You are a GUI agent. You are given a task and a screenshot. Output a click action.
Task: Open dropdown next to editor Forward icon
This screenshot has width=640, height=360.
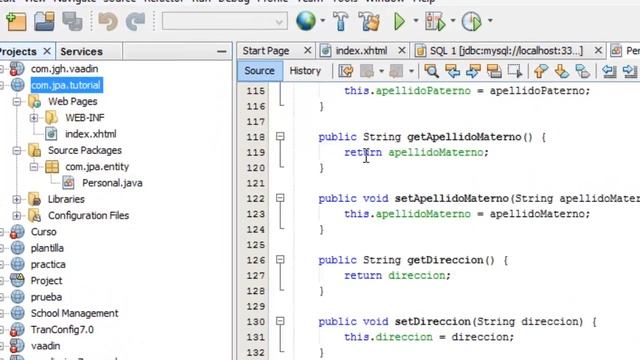(x=411, y=71)
